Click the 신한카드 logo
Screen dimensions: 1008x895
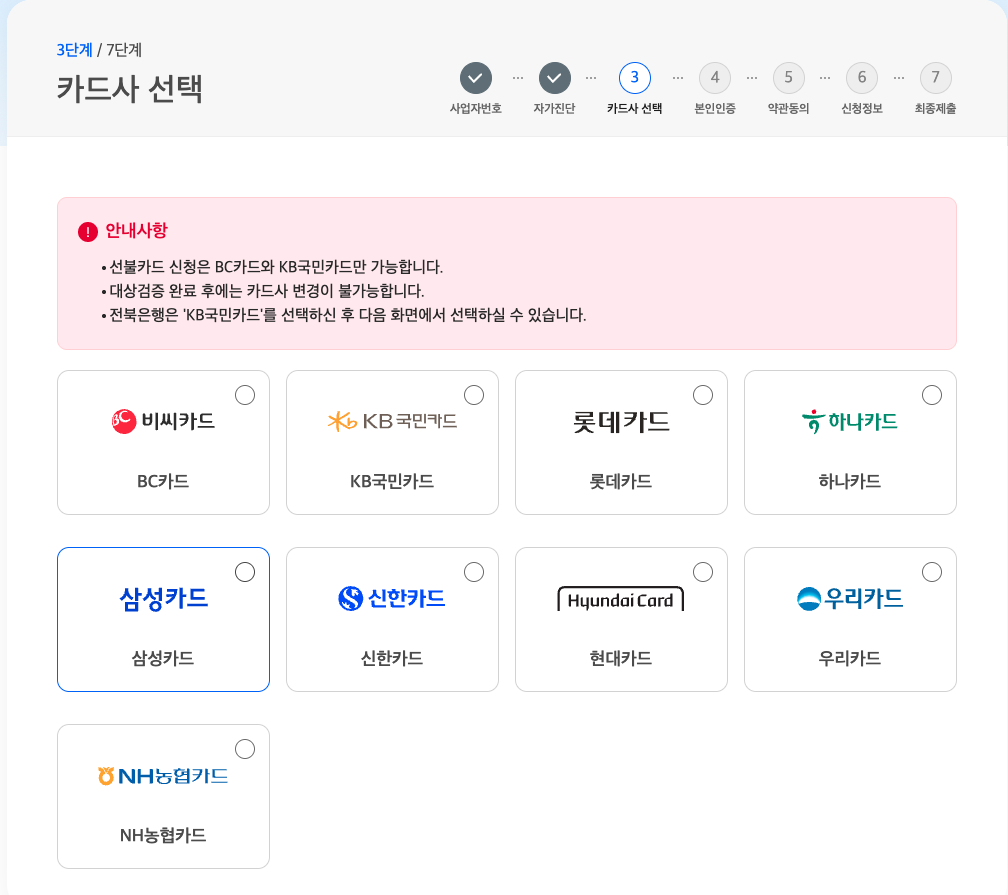click(392, 599)
